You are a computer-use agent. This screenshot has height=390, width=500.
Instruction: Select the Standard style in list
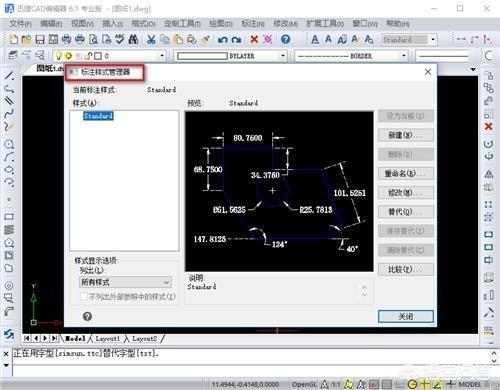pos(98,116)
